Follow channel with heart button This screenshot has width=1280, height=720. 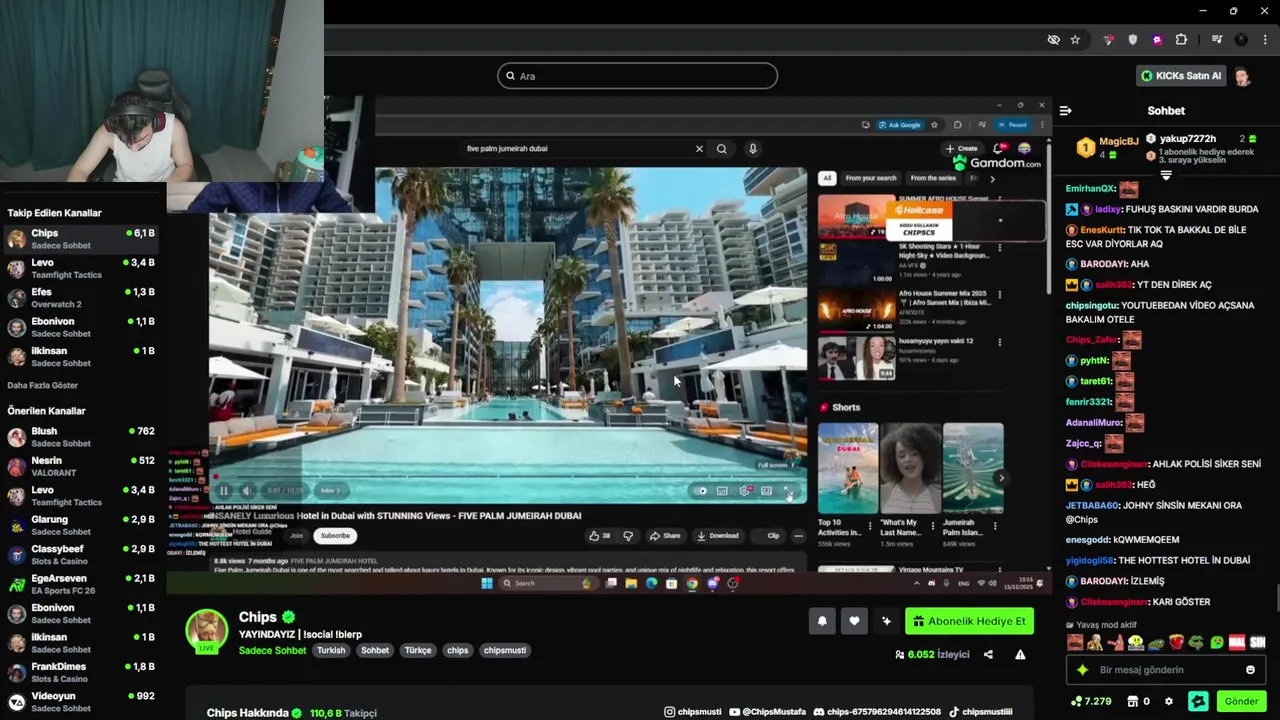point(854,621)
